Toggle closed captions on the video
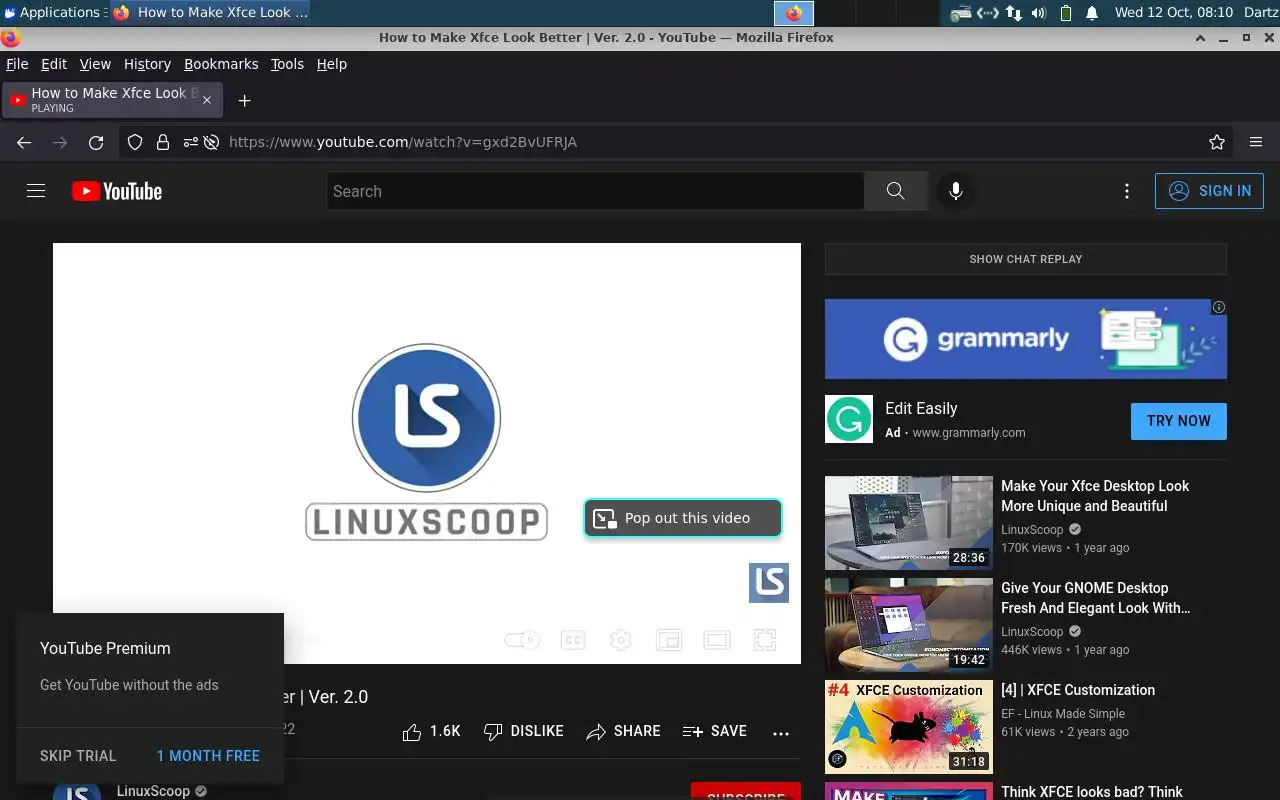The height and width of the screenshot is (800, 1280). (x=573, y=640)
